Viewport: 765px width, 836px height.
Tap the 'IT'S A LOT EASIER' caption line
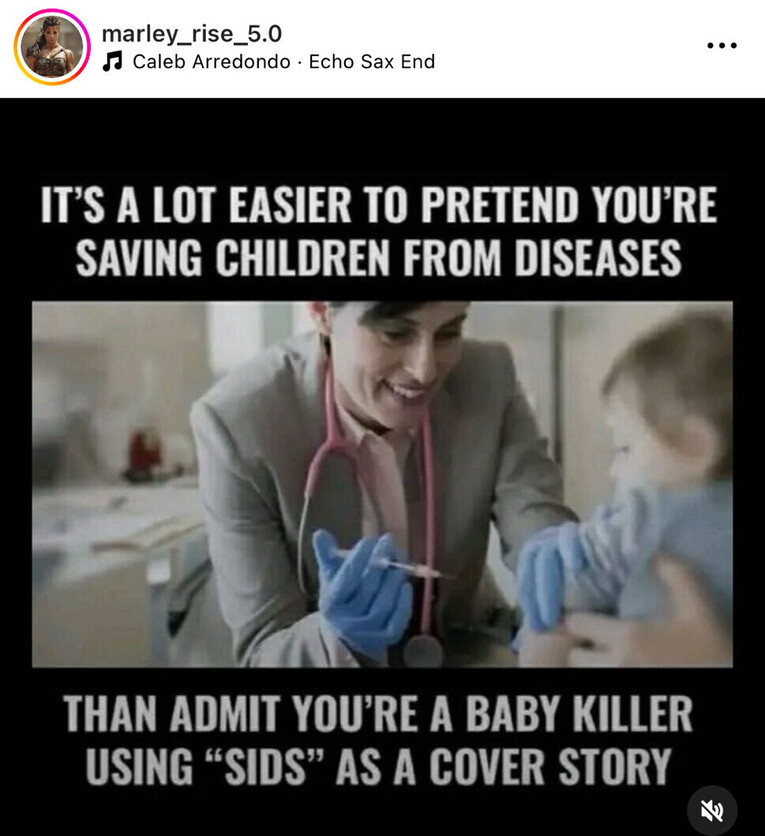point(379,205)
